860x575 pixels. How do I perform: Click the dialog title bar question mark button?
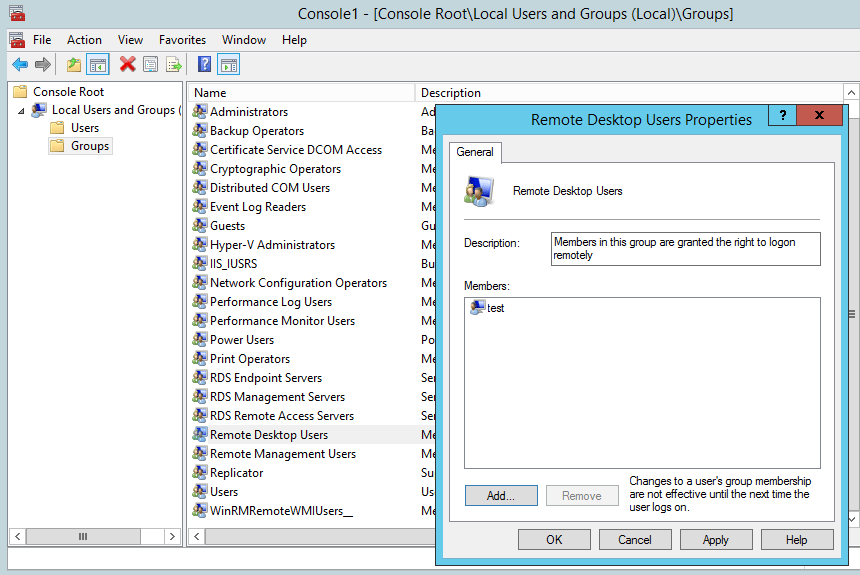pos(783,115)
